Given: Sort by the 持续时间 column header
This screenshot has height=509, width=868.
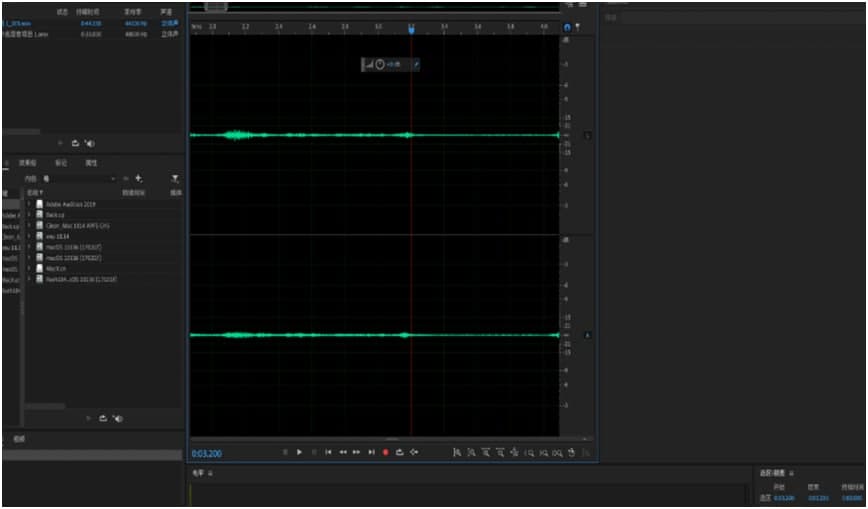Looking at the screenshot, I should pos(133,193).
